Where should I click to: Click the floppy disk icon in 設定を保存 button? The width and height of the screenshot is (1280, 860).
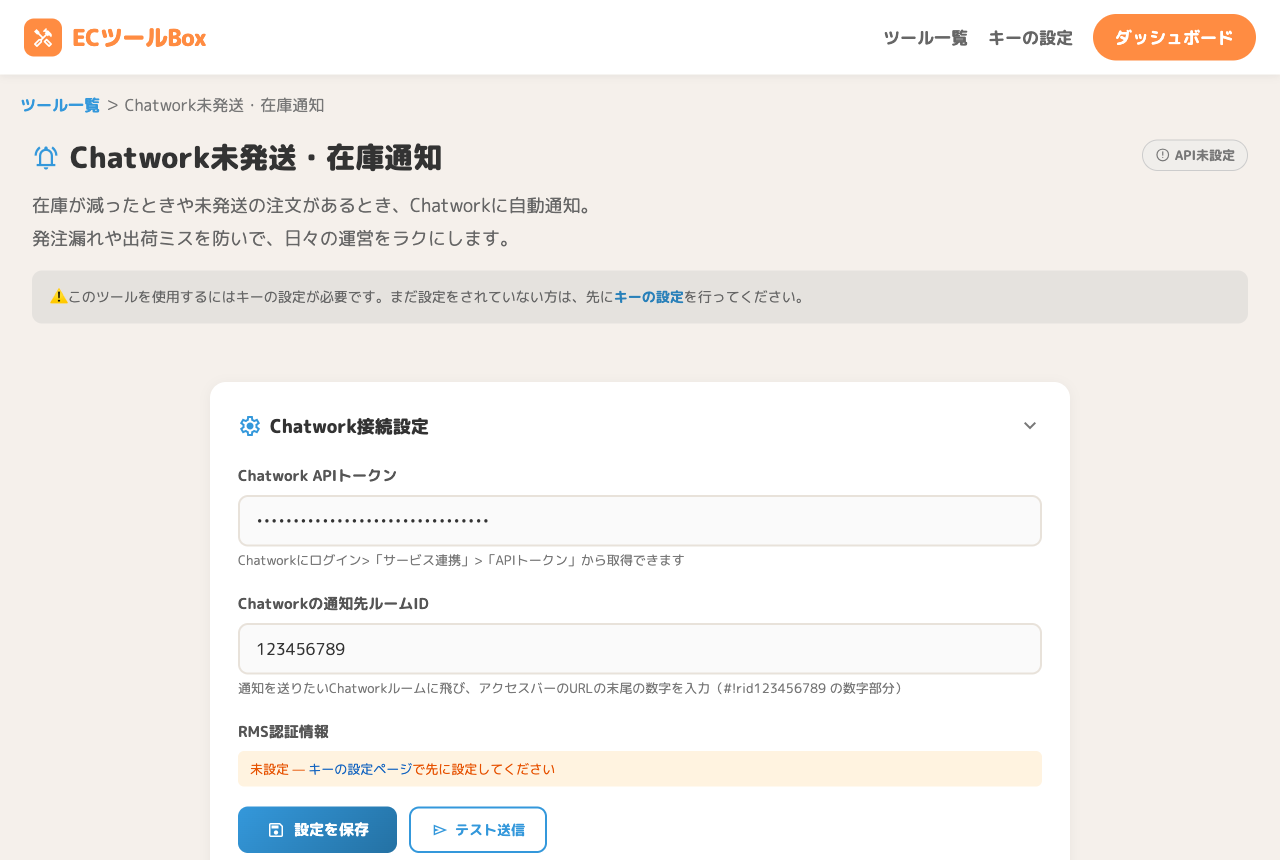pyautogui.click(x=276, y=830)
